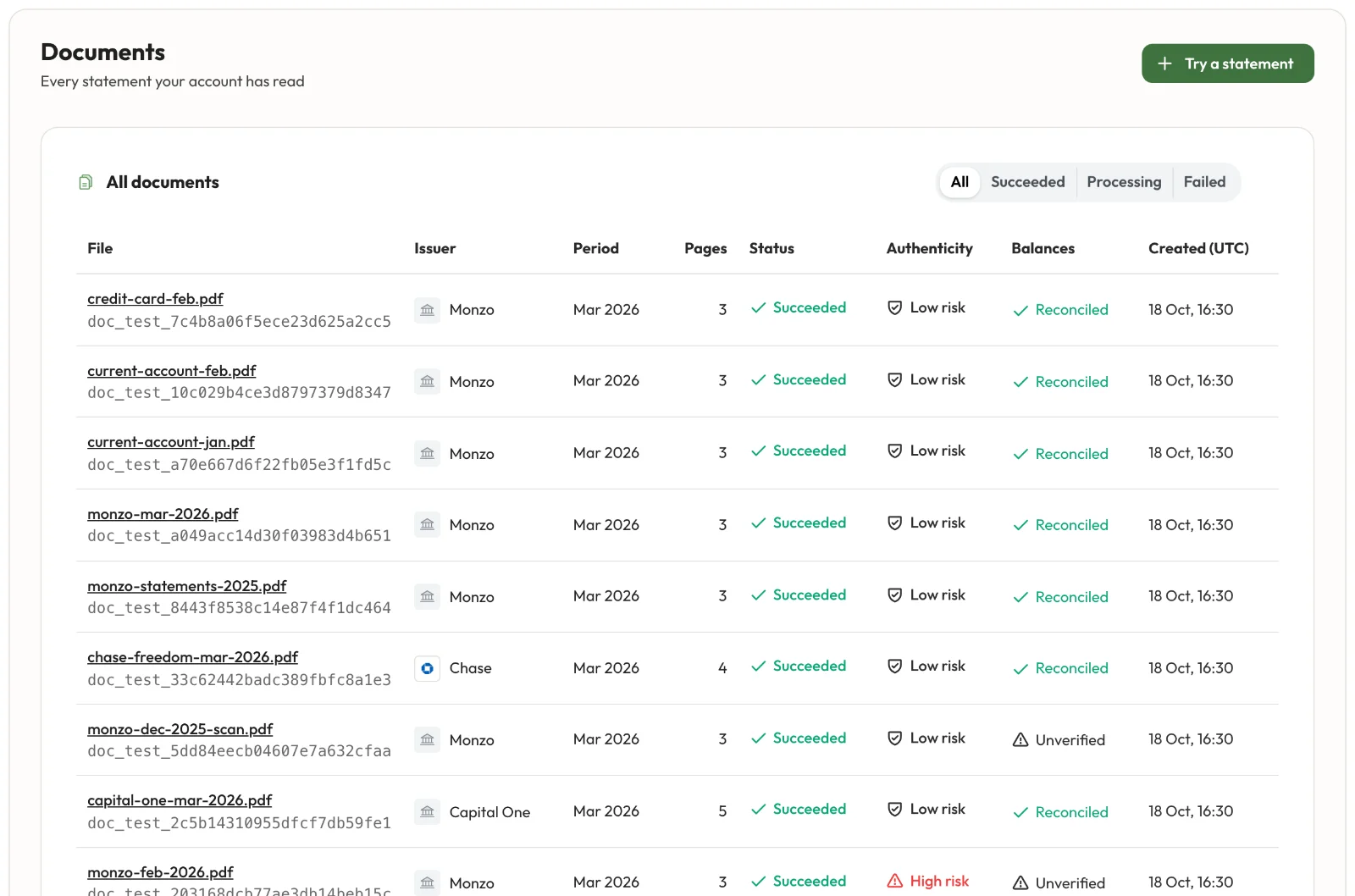Screen dimensions: 1355x896
Task: Open monzo-dec-2025-scan.pdf link
Action: [x=180, y=729]
